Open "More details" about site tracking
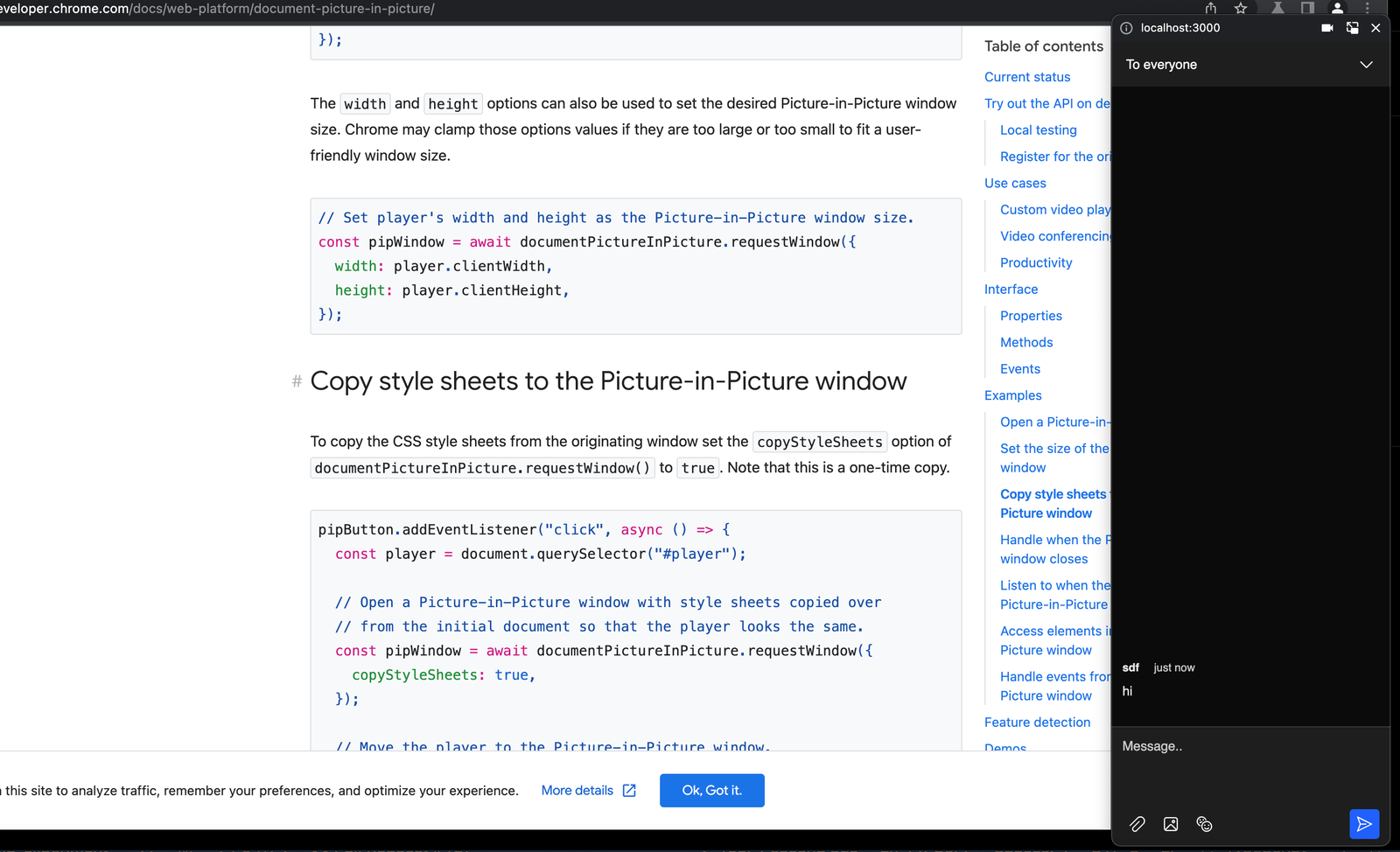 (578, 790)
